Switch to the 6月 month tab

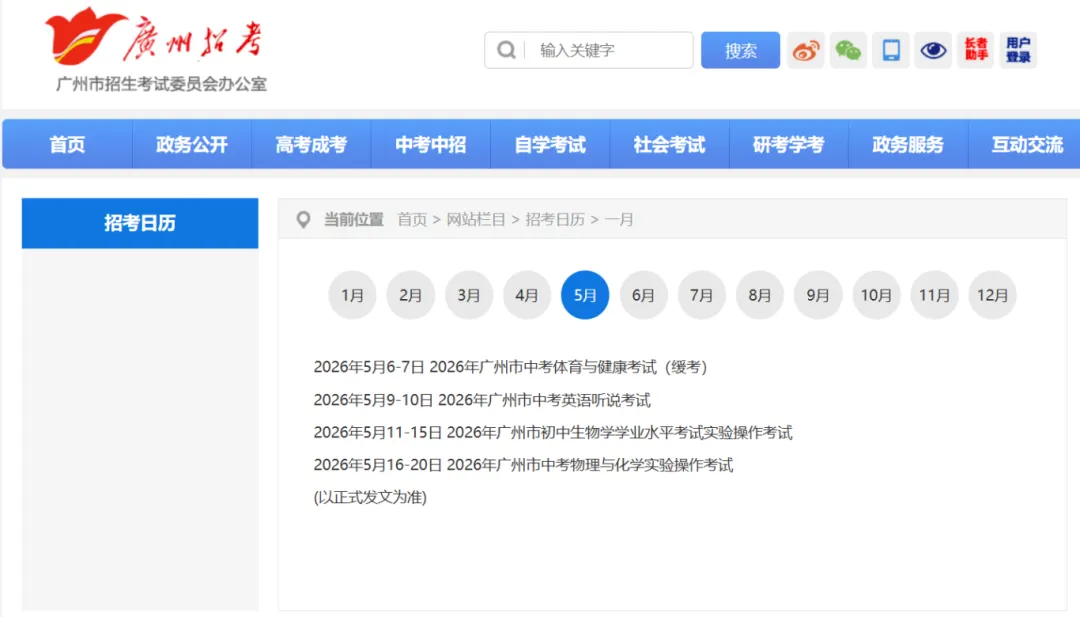[x=643, y=295]
